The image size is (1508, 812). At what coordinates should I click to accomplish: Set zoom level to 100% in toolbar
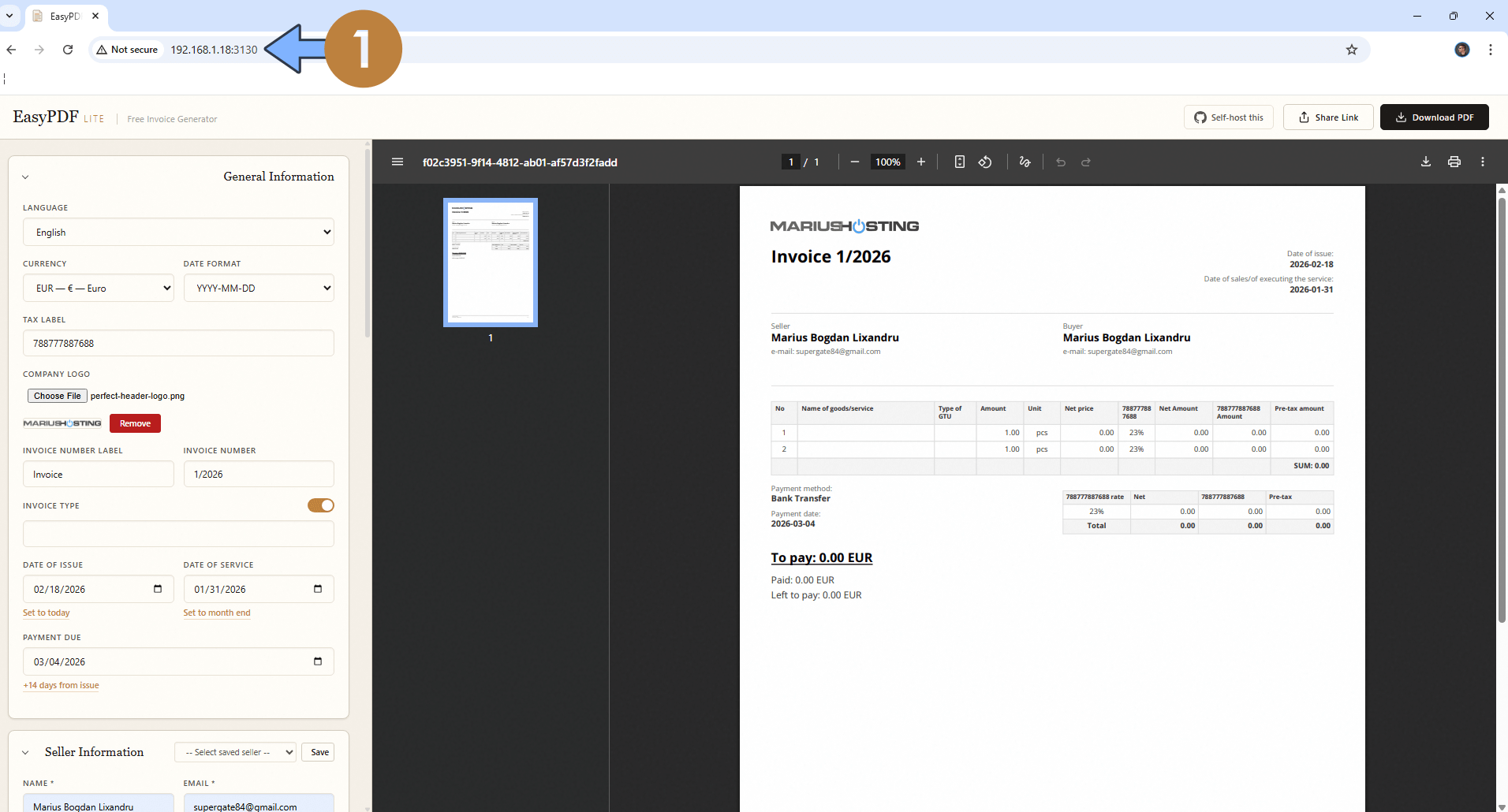887,162
